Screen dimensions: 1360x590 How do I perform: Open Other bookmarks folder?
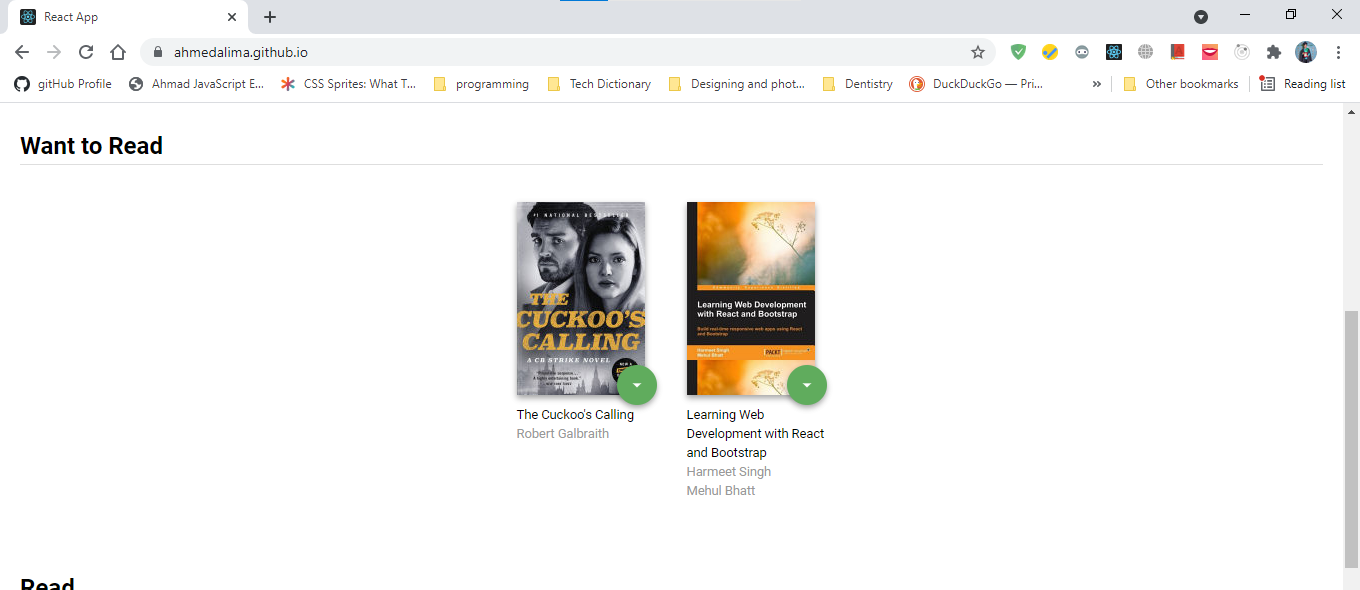pos(1180,84)
